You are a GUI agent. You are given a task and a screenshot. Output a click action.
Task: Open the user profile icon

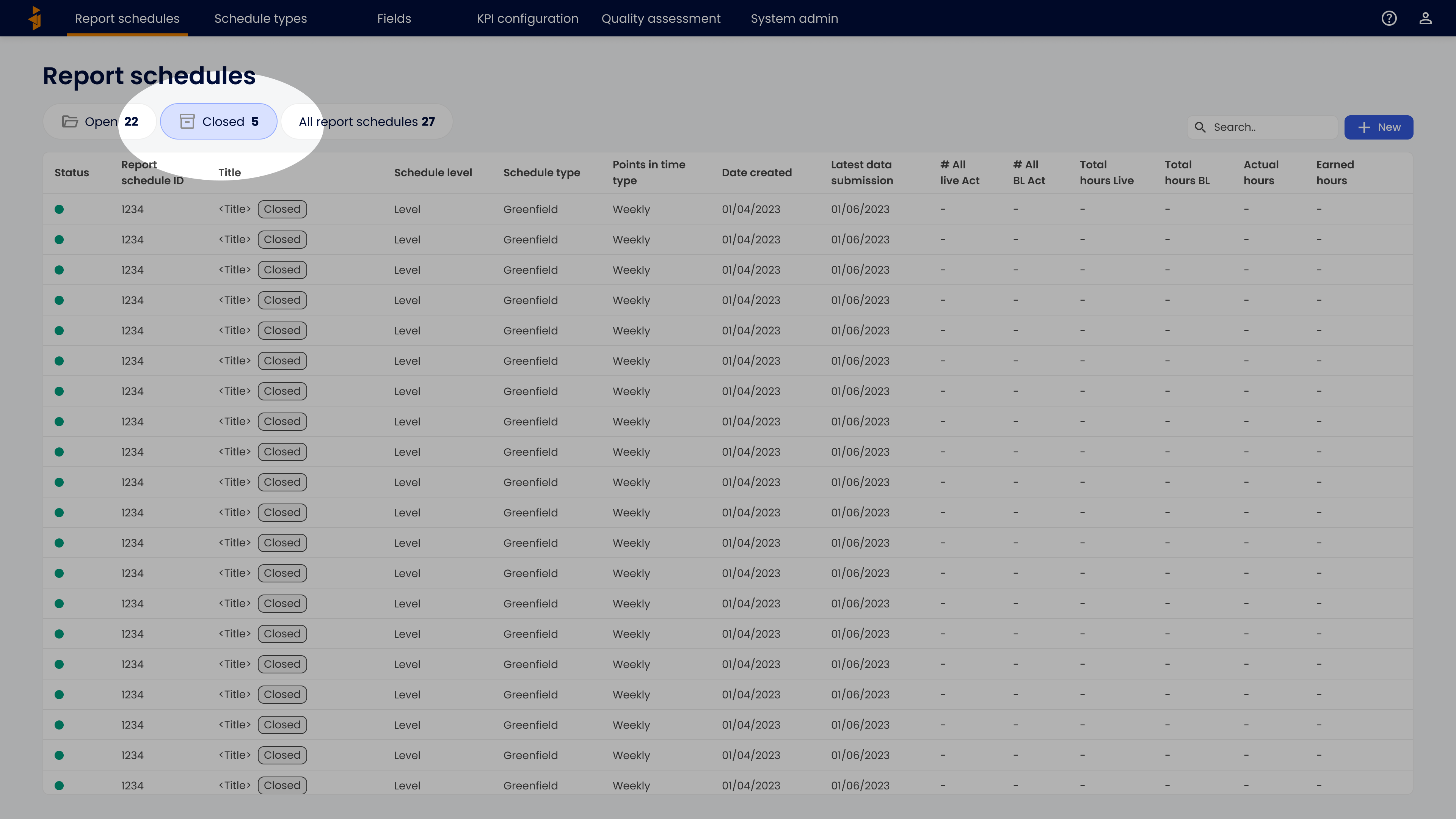[1425, 18]
